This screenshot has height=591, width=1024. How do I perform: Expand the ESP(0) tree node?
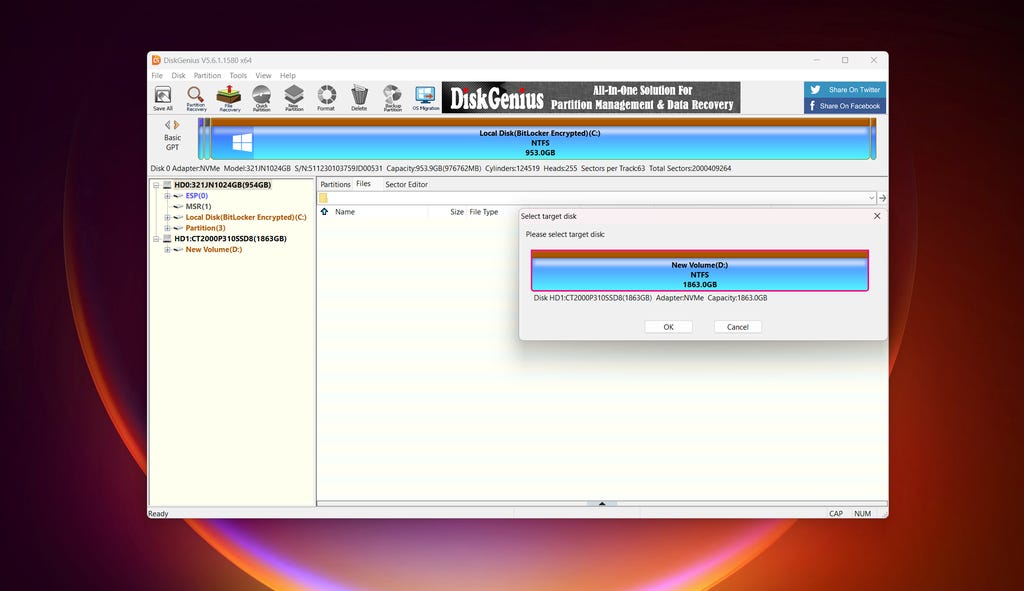[x=167, y=196]
